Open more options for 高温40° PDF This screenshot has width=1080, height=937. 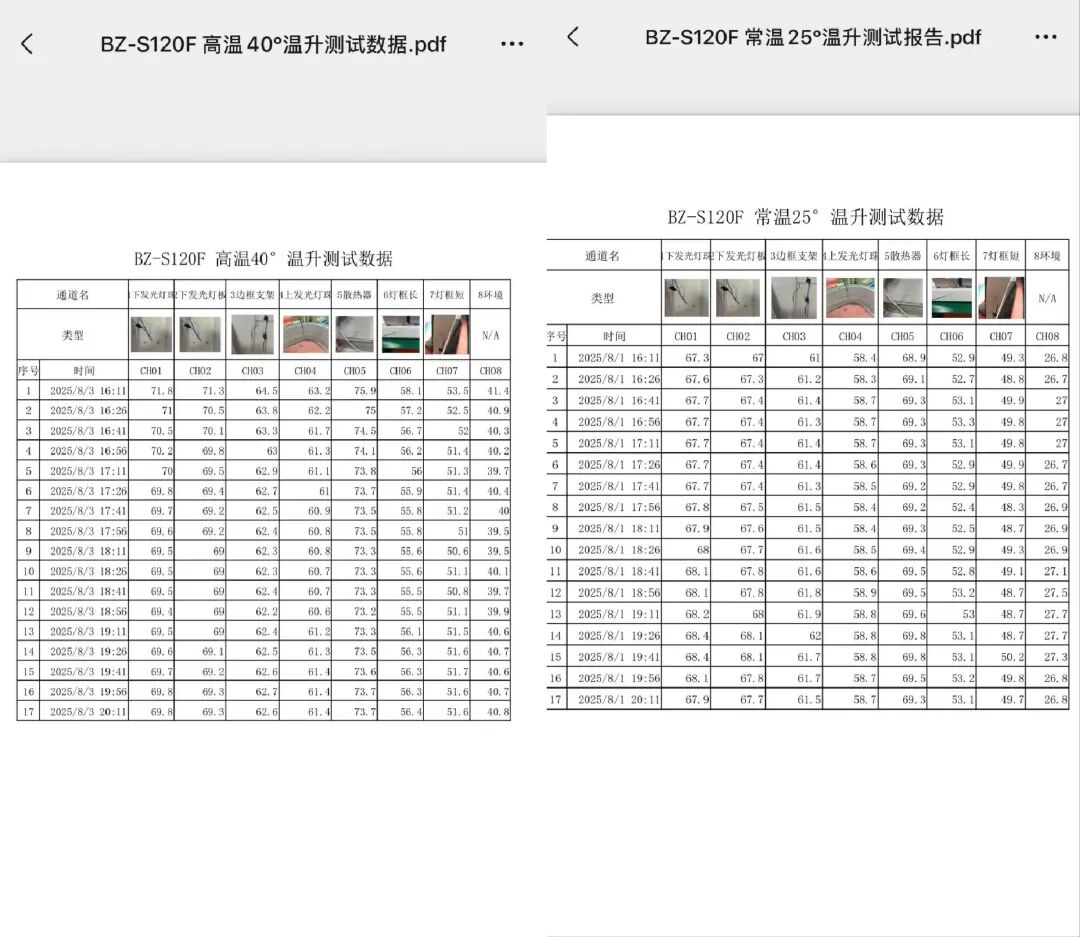512,44
